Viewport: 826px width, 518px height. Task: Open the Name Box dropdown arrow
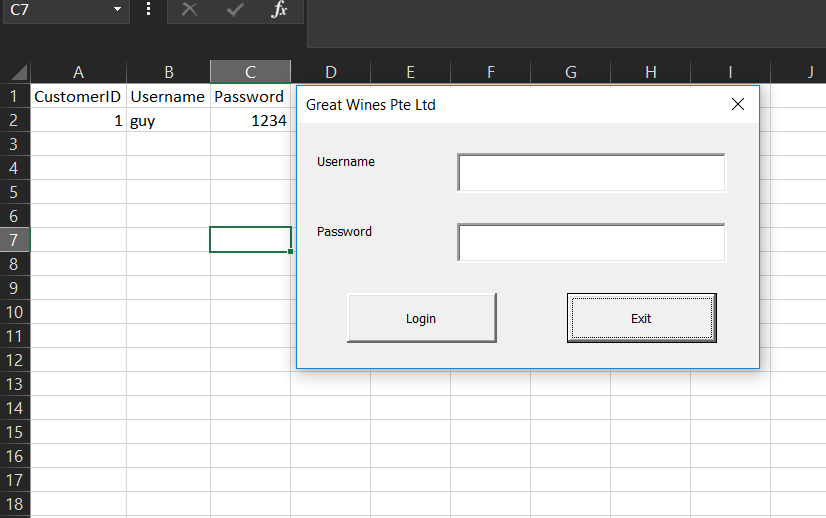pyautogui.click(x=117, y=9)
